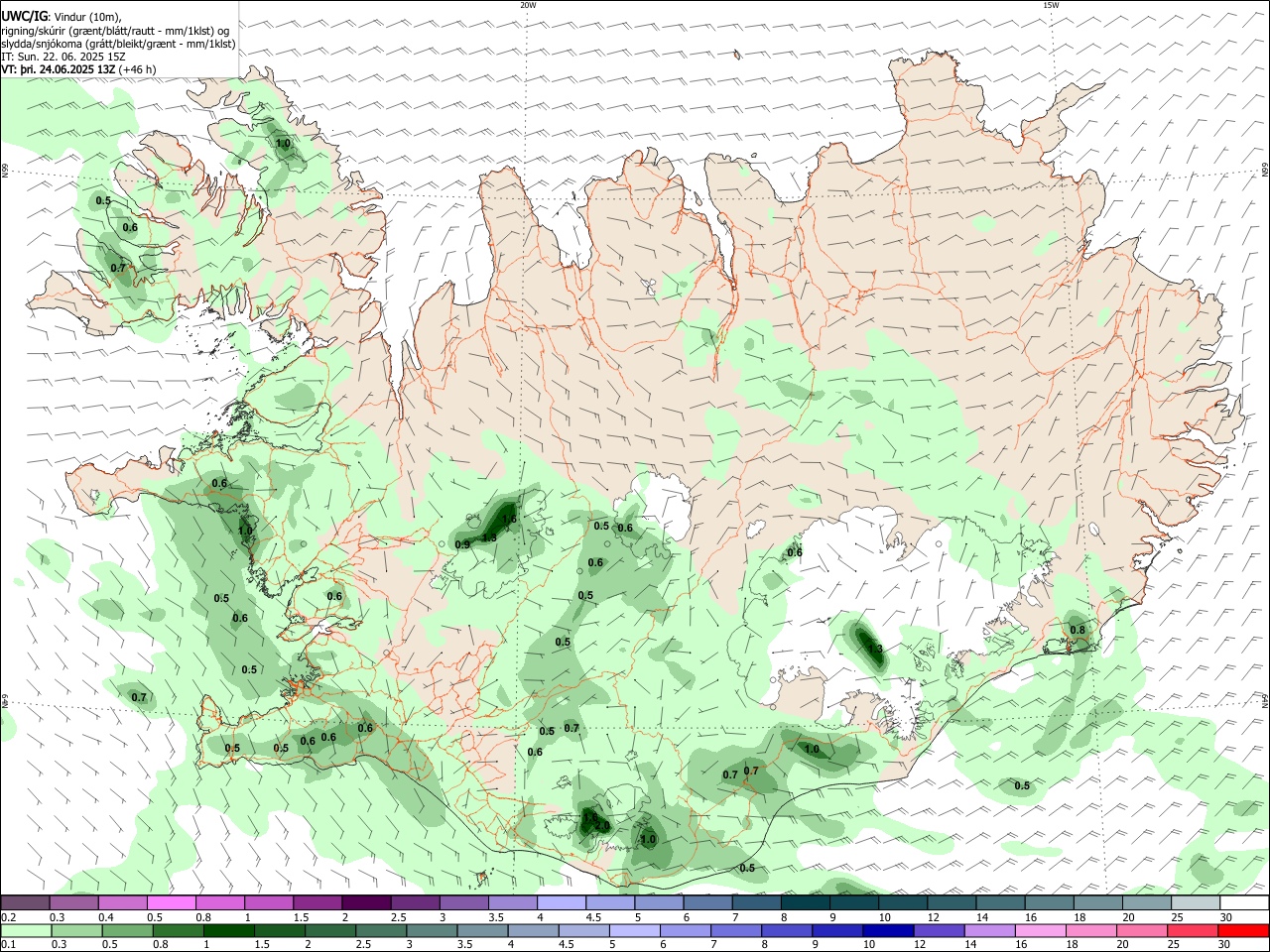Pick the white 30 mm snow legend swatch
The width and height of the screenshot is (1270, 952).
coord(1243,903)
